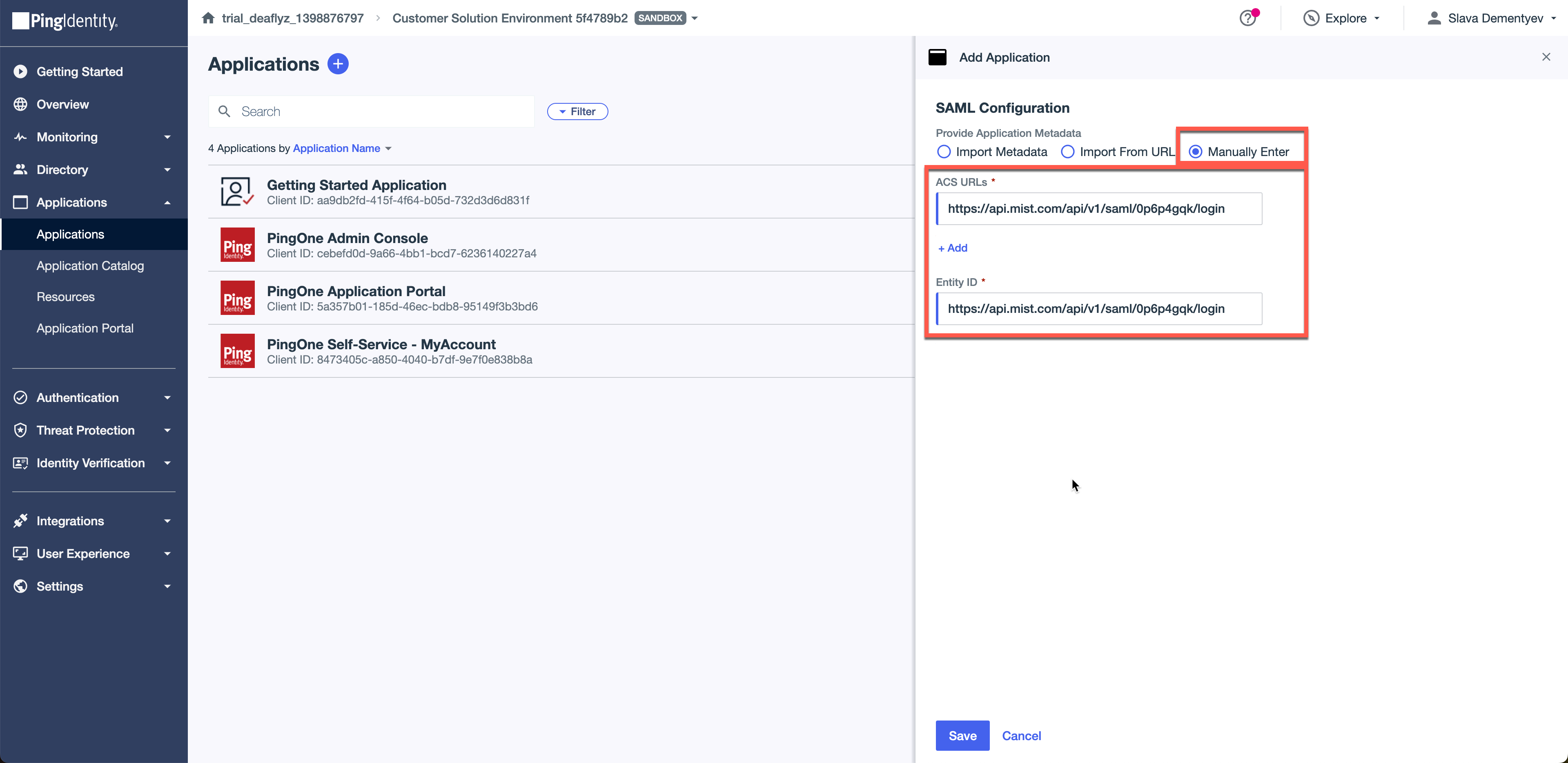Click the PingOne Admin Console Ping logo
The height and width of the screenshot is (763, 1568).
pos(237,245)
